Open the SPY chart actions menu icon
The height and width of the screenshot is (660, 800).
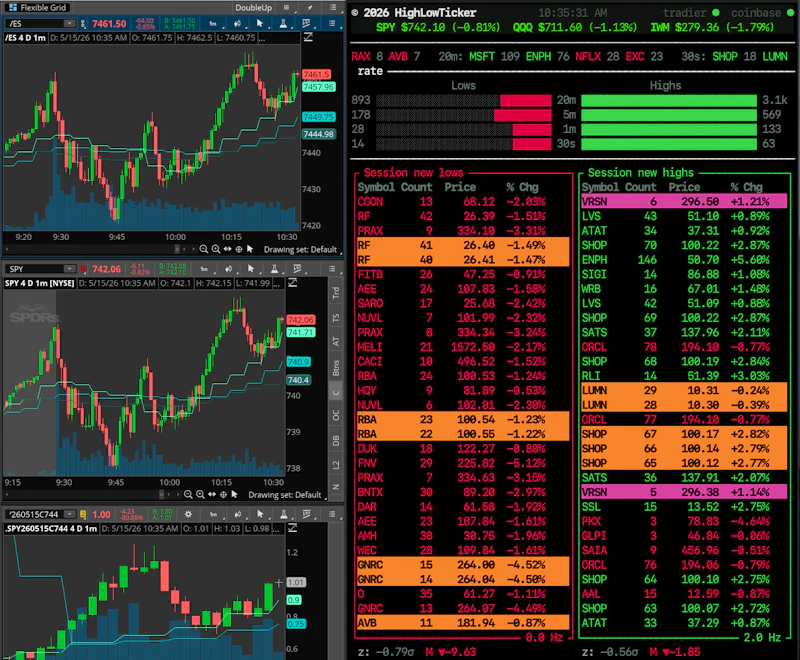[x=332, y=269]
